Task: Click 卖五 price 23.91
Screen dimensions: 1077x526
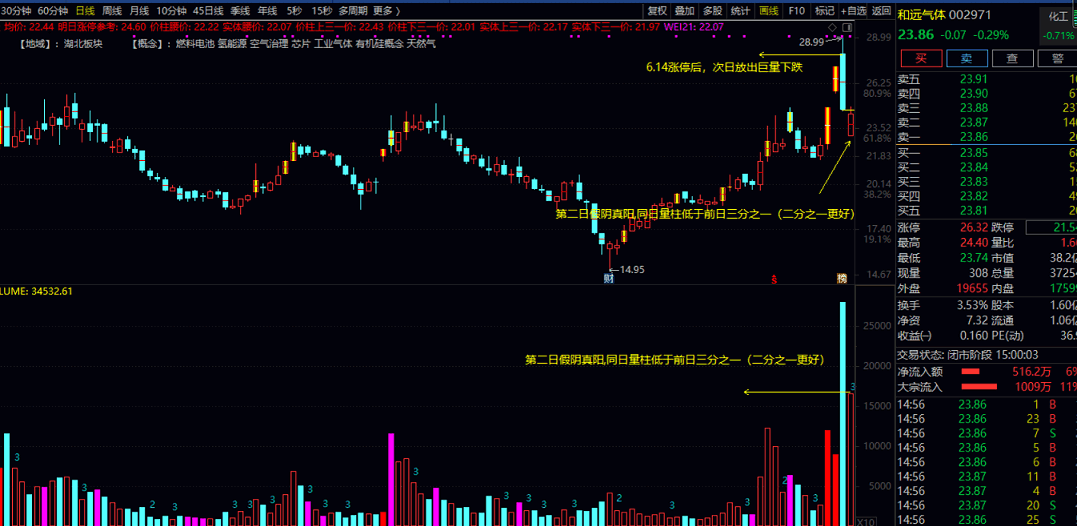Action: (973, 79)
